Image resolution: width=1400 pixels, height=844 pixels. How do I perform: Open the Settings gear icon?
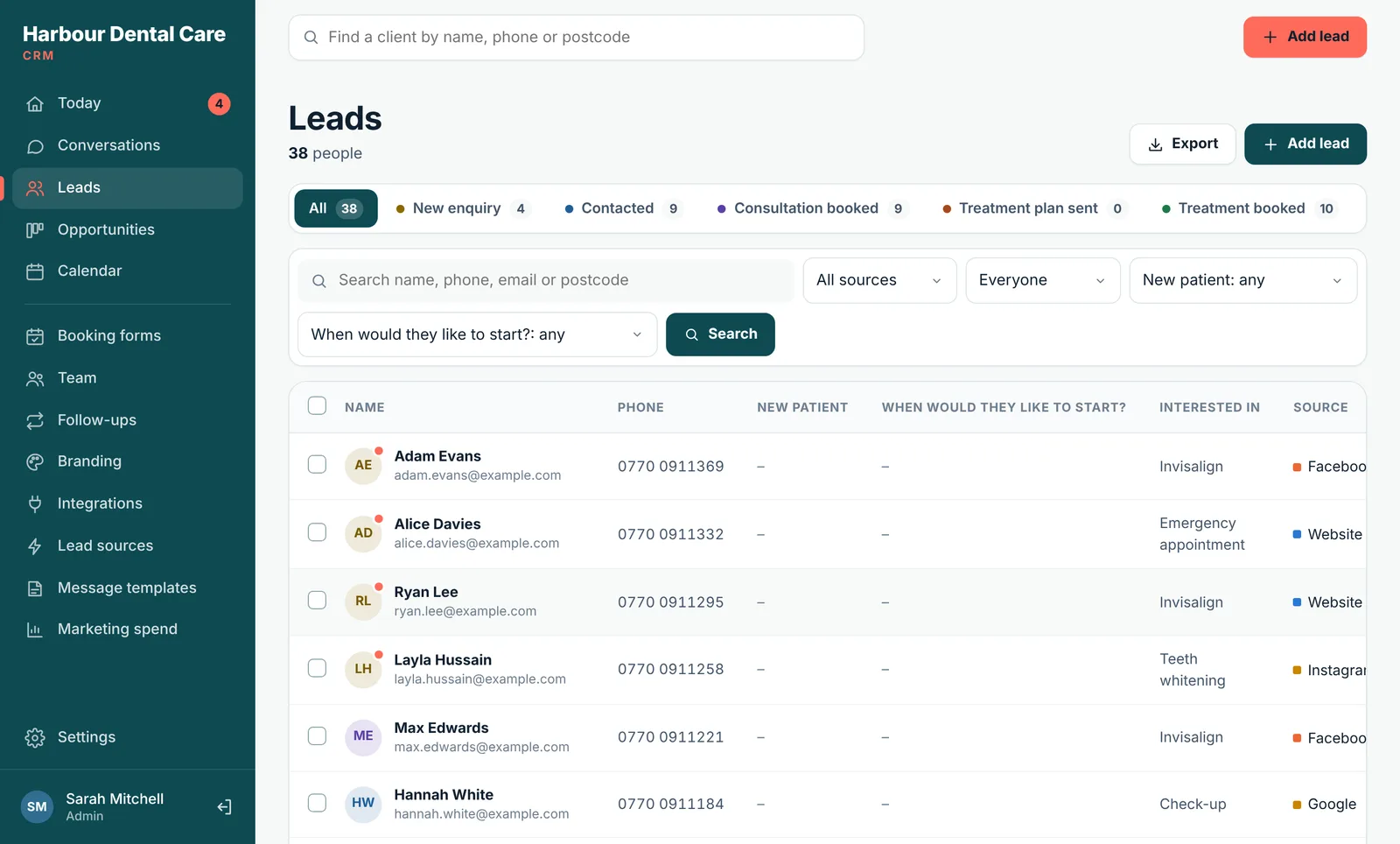coord(35,737)
